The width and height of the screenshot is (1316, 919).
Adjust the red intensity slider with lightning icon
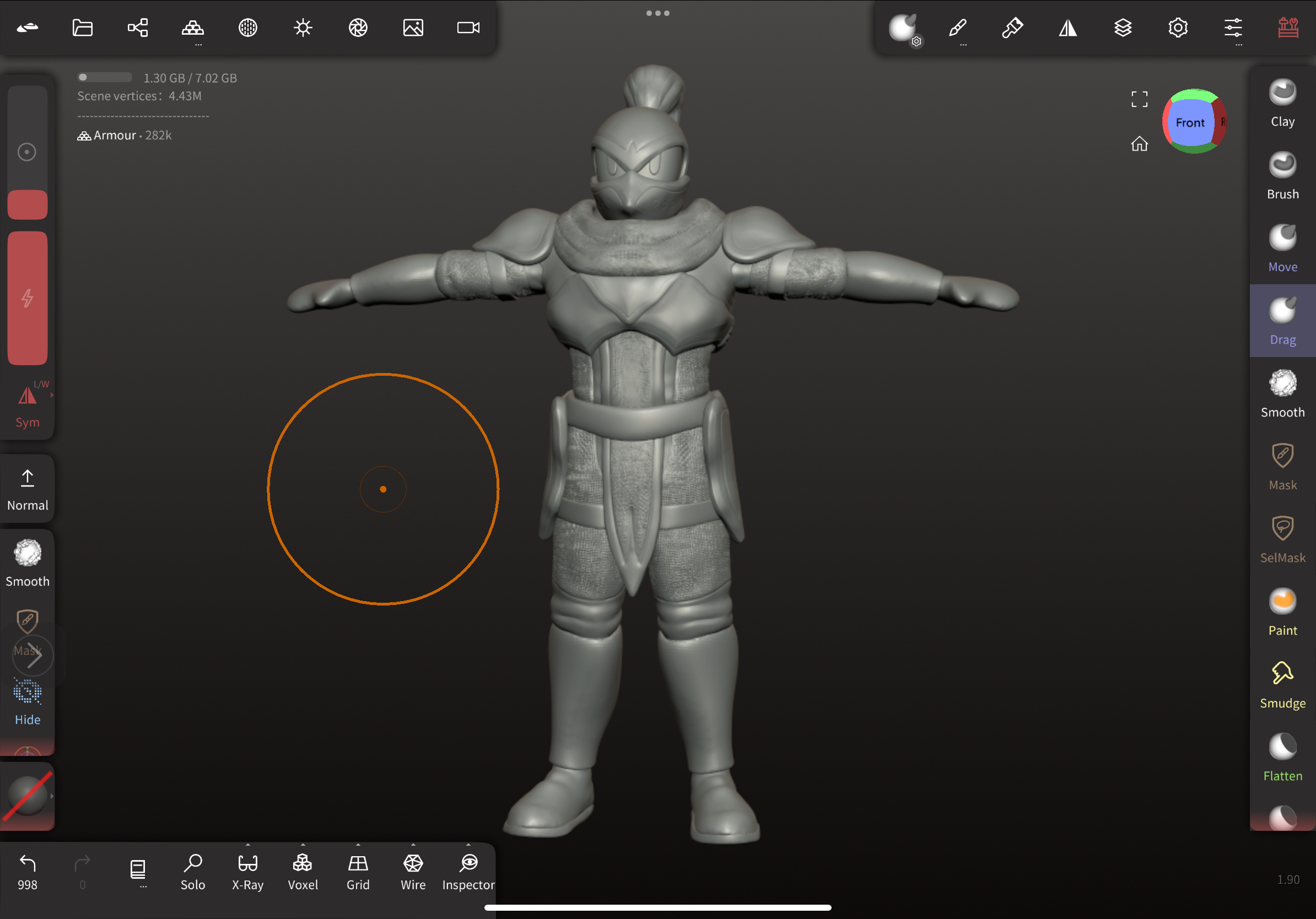tap(28, 298)
